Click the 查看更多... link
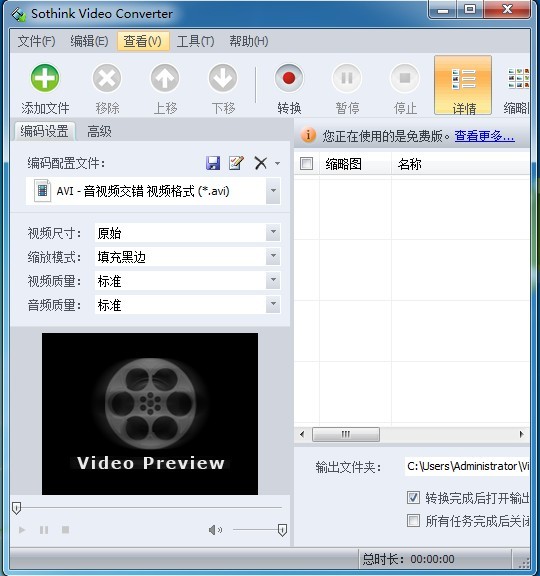Image resolution: width=540 pixels, height=576 pixels. pyautogui.click(x=485, y=136)
